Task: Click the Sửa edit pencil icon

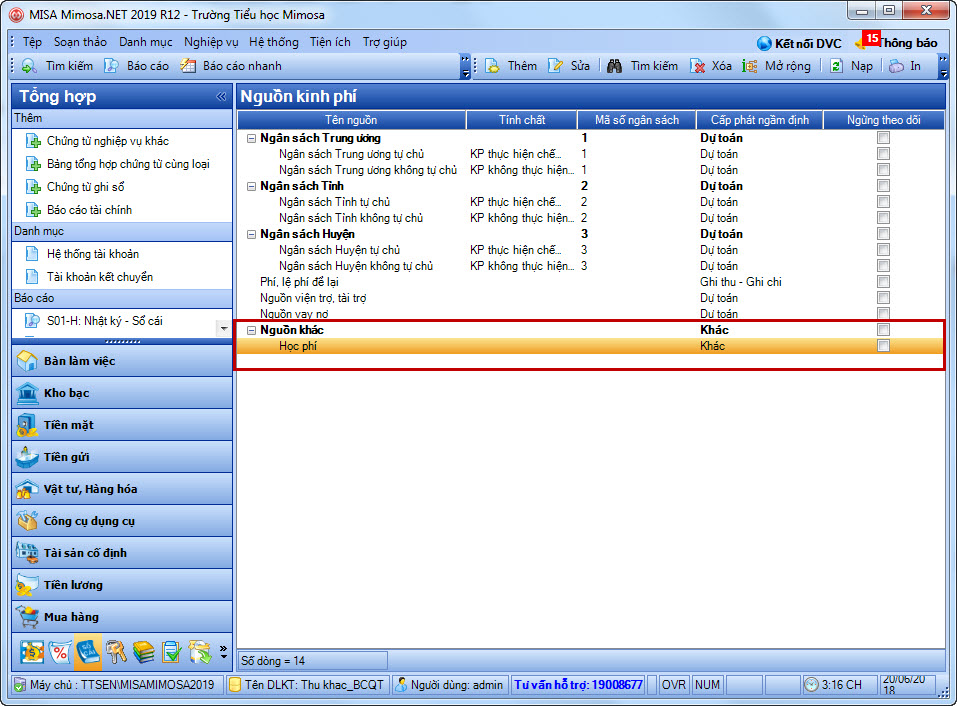Action: [x=555, y=66]
